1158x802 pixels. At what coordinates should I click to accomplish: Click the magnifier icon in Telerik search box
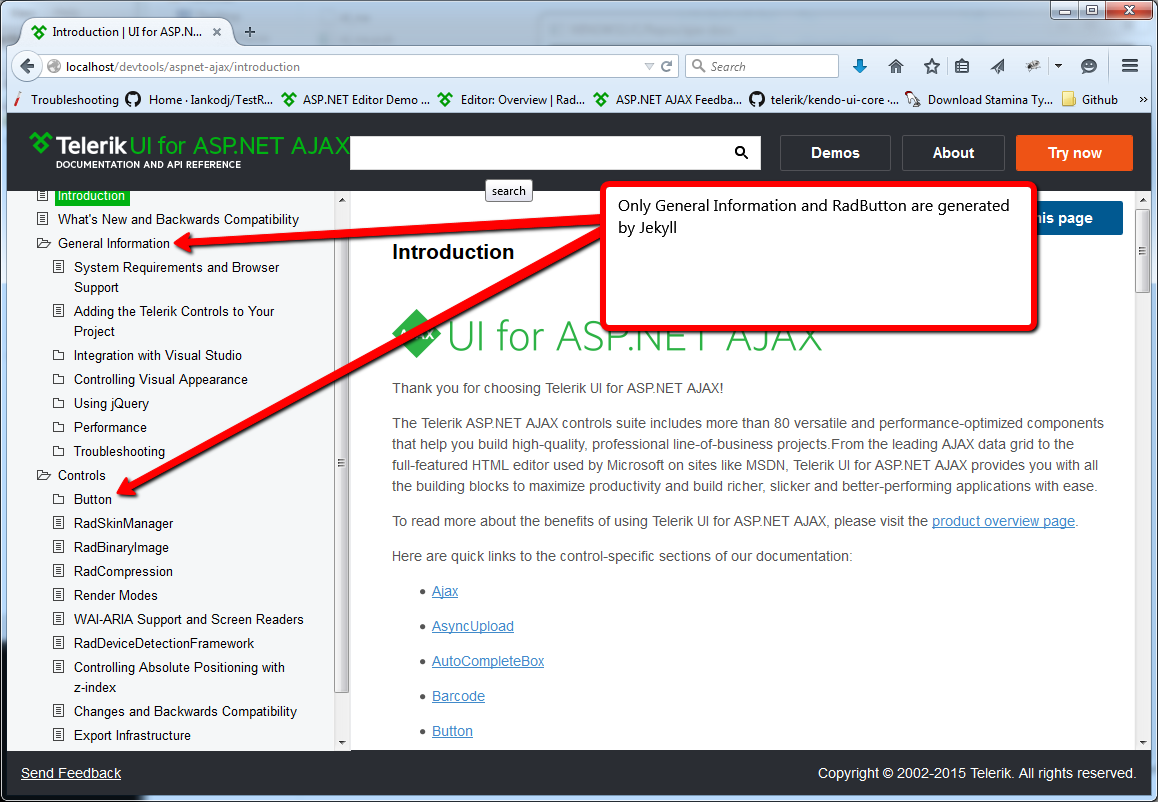[741, 153]
